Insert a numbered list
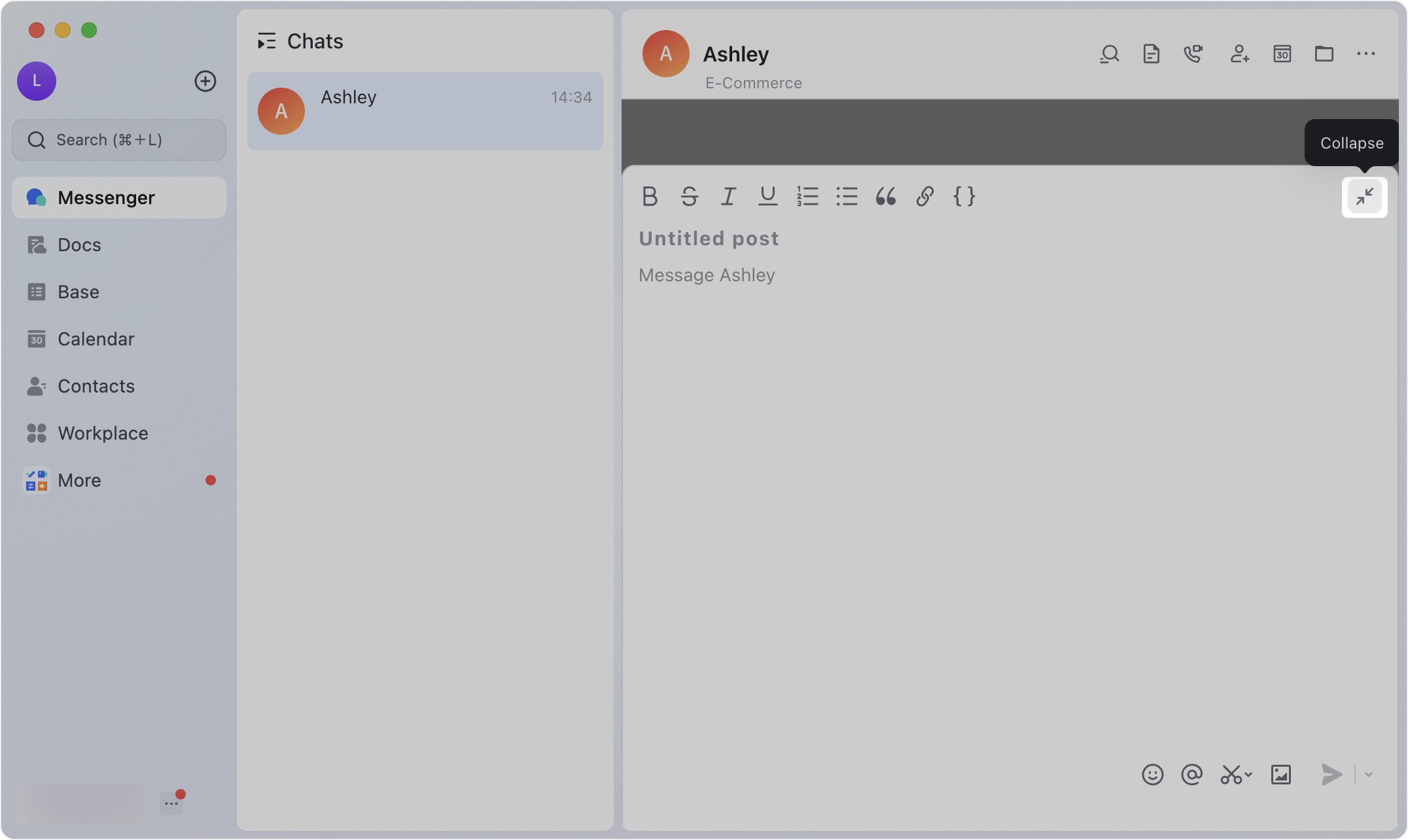Image resolution: width=1408 pixels, height=840 pixels. [807, 196]
